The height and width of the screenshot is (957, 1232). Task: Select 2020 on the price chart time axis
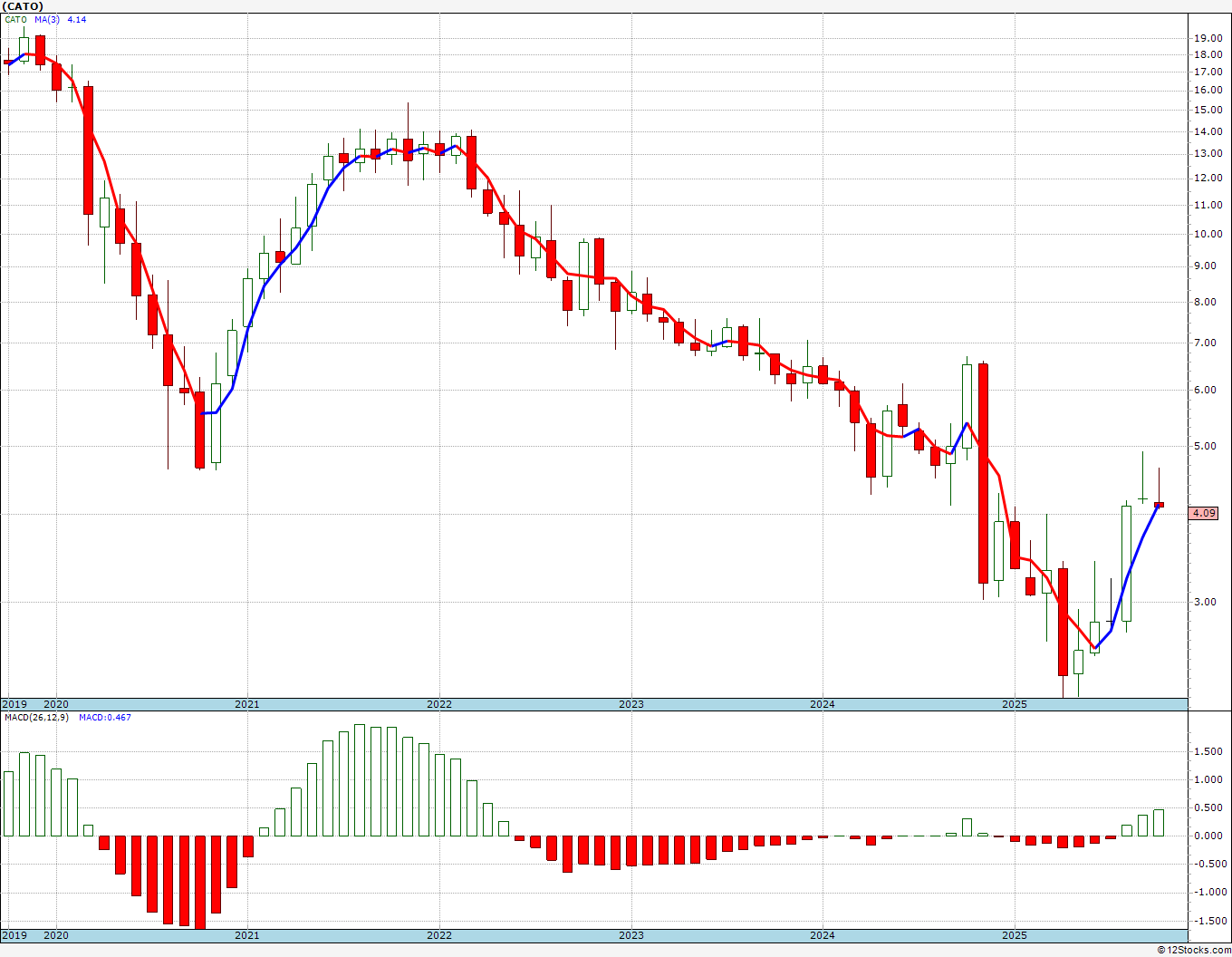[56, 704]
